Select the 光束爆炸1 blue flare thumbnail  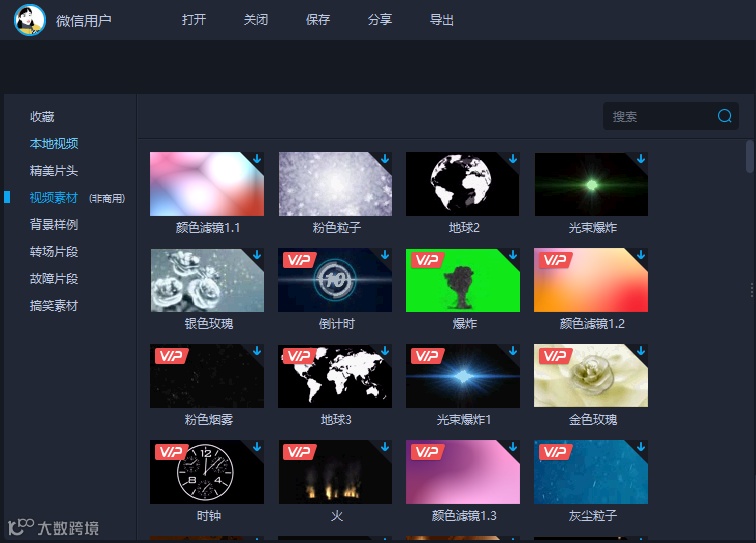tap(463, 376)
